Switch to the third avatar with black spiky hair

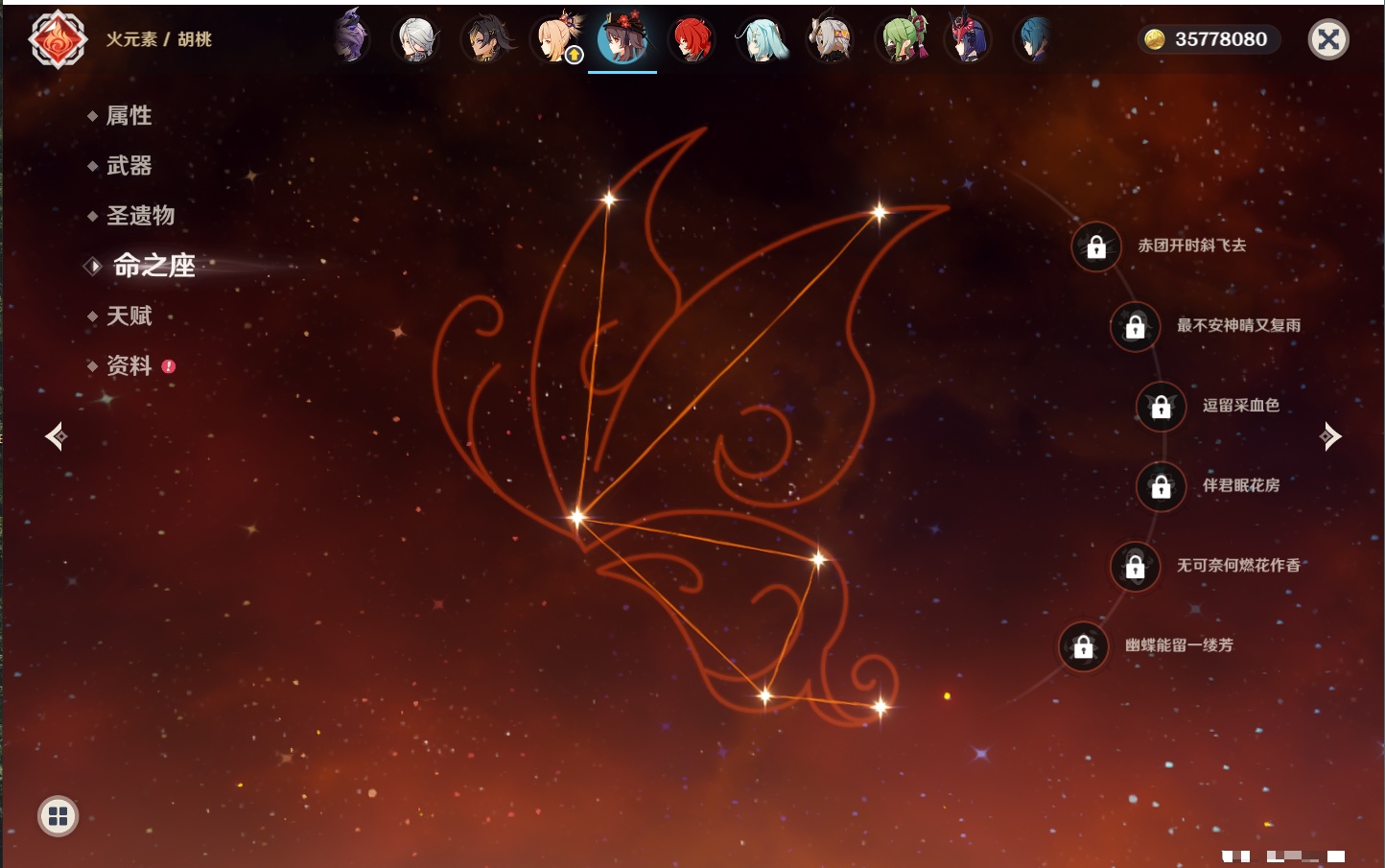pyautogui.click(x=486, y=39)
